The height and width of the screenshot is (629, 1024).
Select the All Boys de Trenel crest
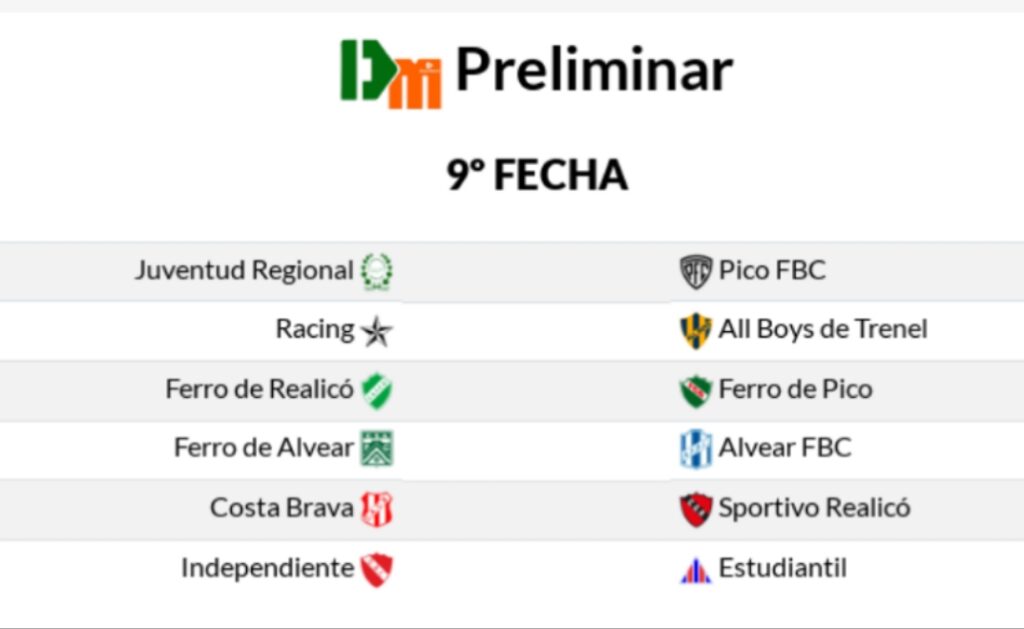coord(696,331)
